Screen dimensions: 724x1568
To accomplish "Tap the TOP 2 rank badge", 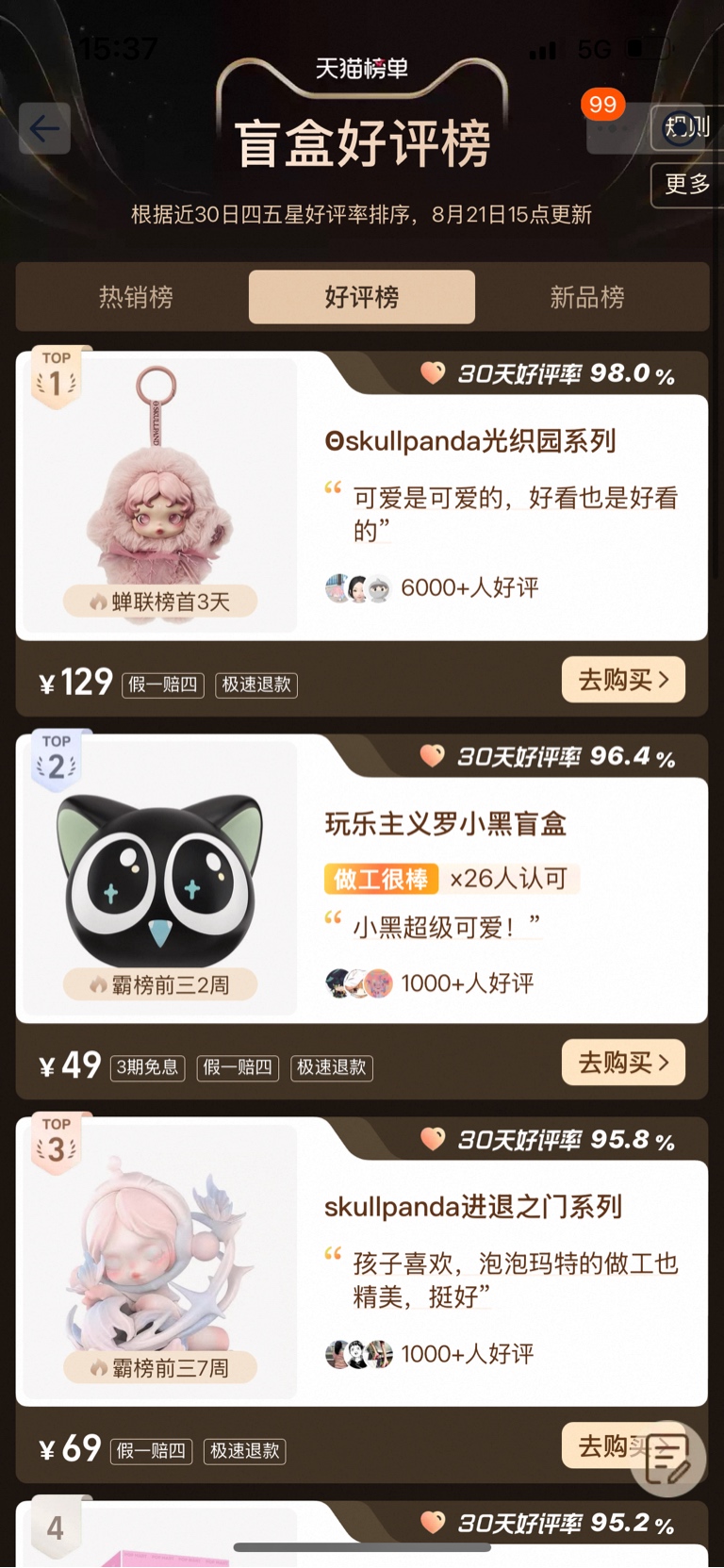I will [x=56, y=759].
